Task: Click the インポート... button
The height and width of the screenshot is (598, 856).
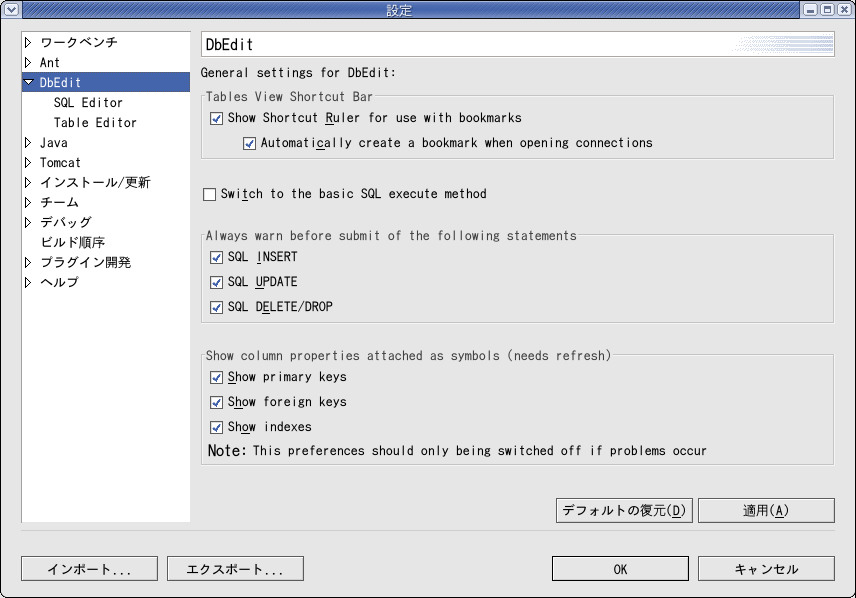Action: pyautogui.click(x=90, y=569)
